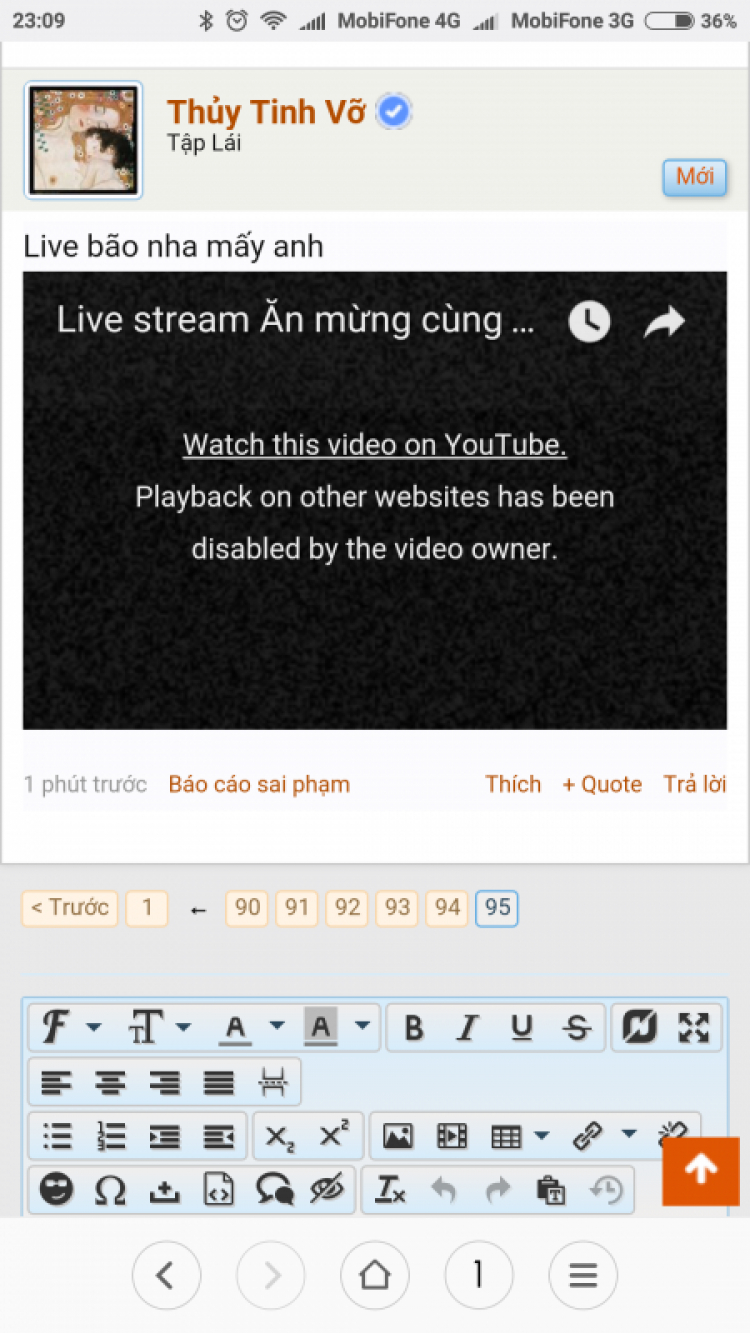Expand the table options dropdown arrow

click(x=541, y=1136)
